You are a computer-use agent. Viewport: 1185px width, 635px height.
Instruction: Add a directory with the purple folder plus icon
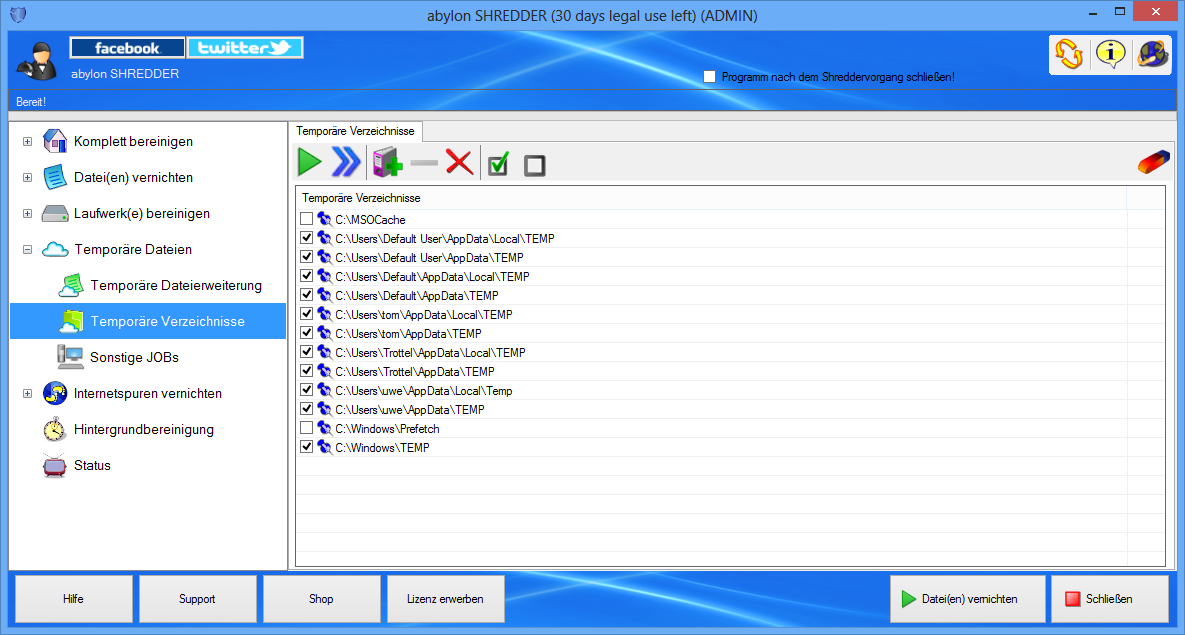[x=387, y=163]
